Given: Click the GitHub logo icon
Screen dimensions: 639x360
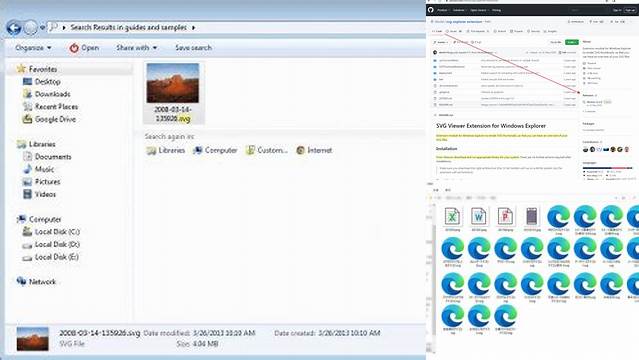Looking at the screenshot, I should point(431,10).
